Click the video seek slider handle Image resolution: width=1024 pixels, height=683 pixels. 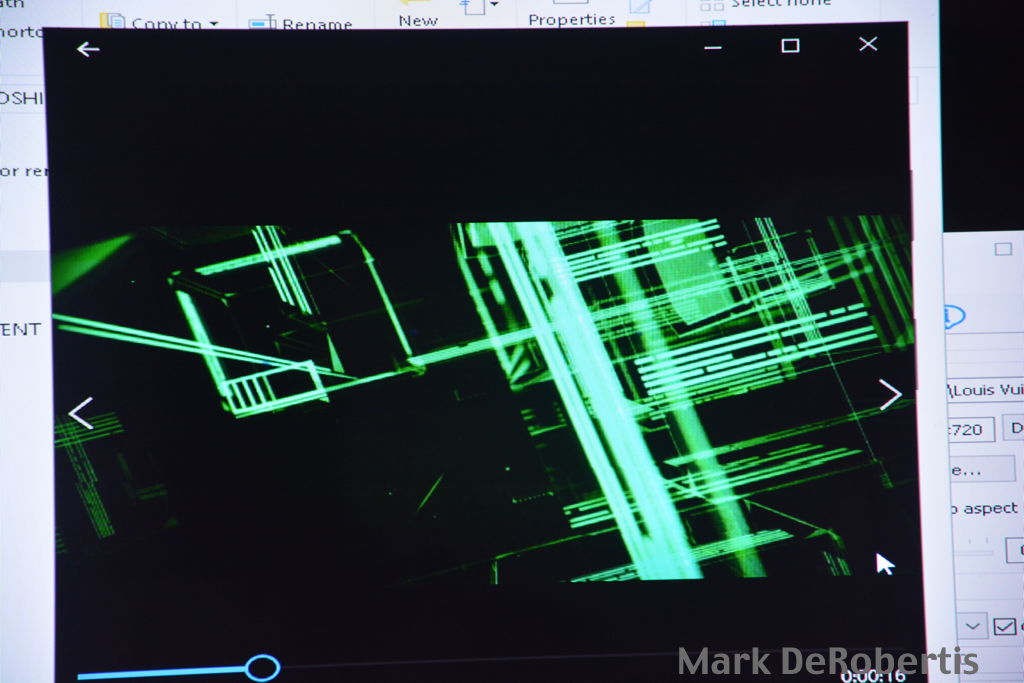click(262, 668)
